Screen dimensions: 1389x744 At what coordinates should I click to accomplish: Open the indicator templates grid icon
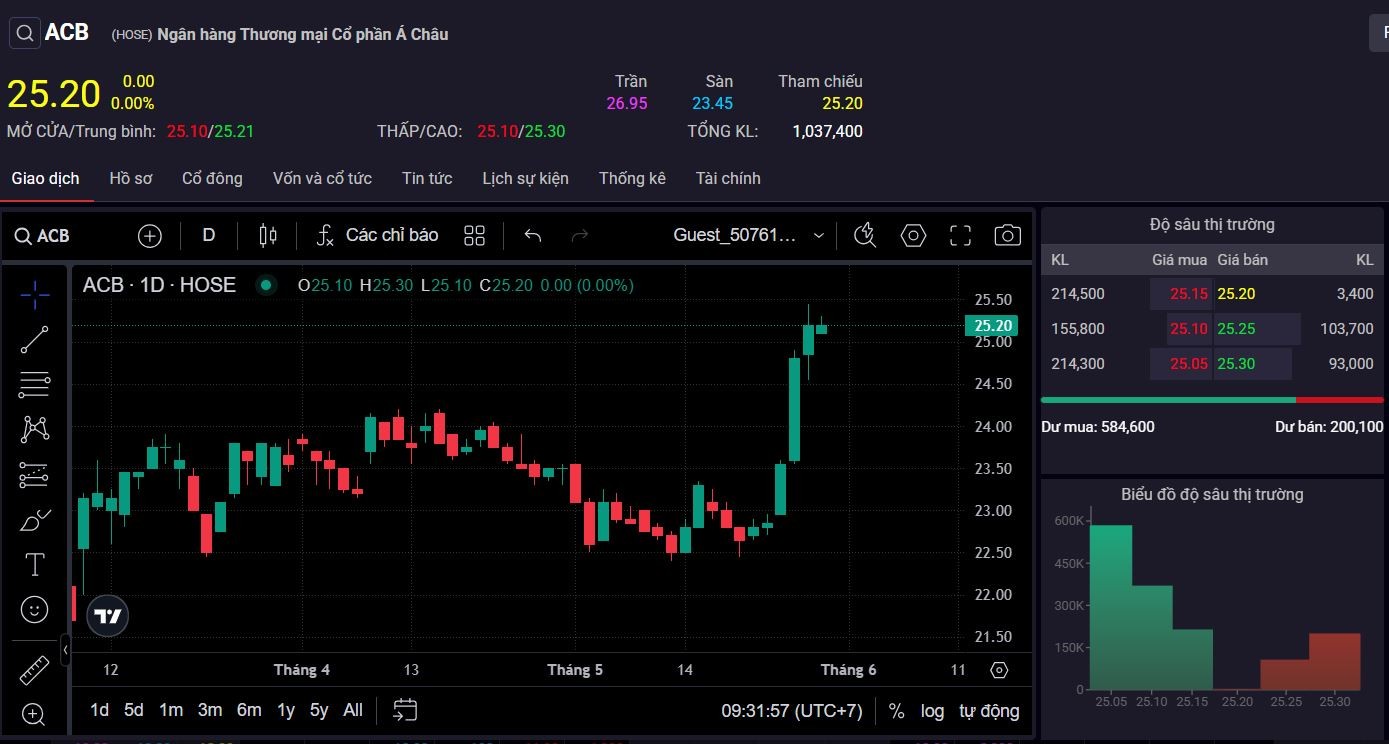coord(474,236)
